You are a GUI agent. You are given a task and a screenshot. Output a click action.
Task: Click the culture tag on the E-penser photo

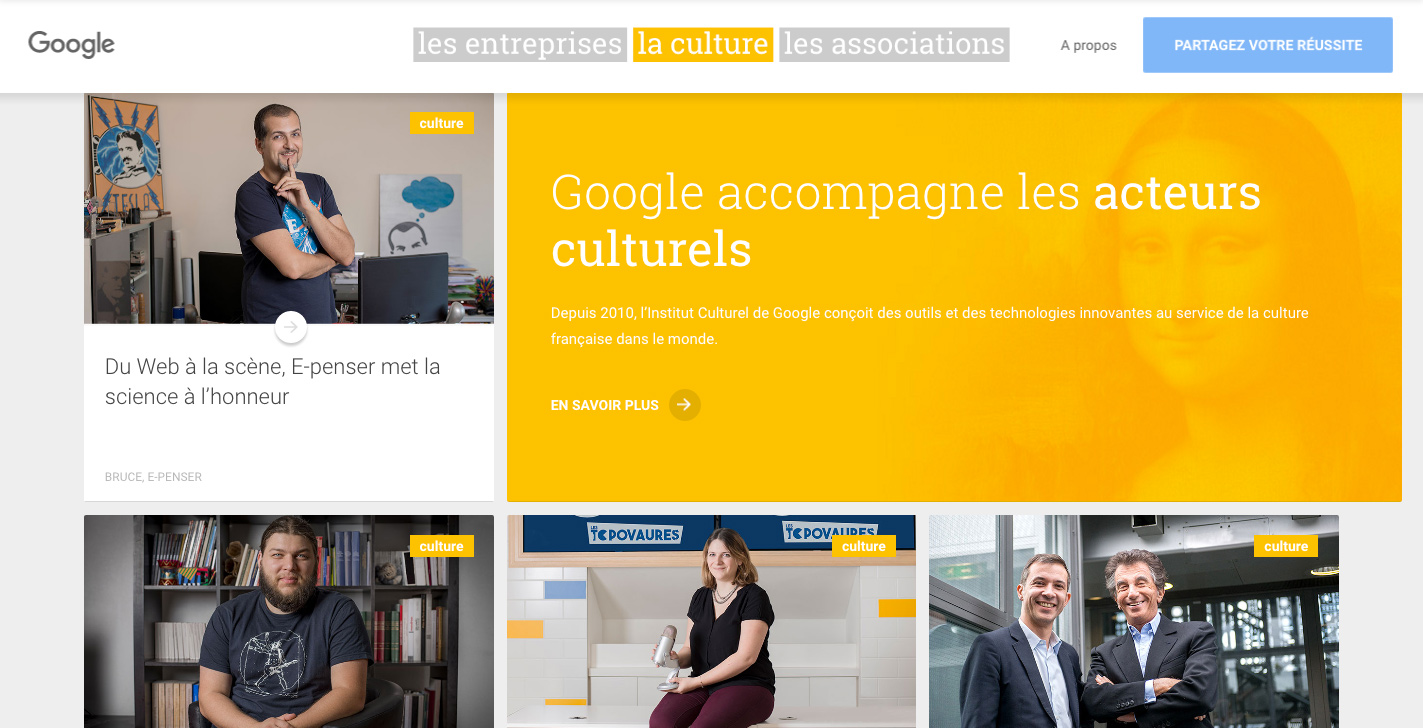tap(441, 123)
